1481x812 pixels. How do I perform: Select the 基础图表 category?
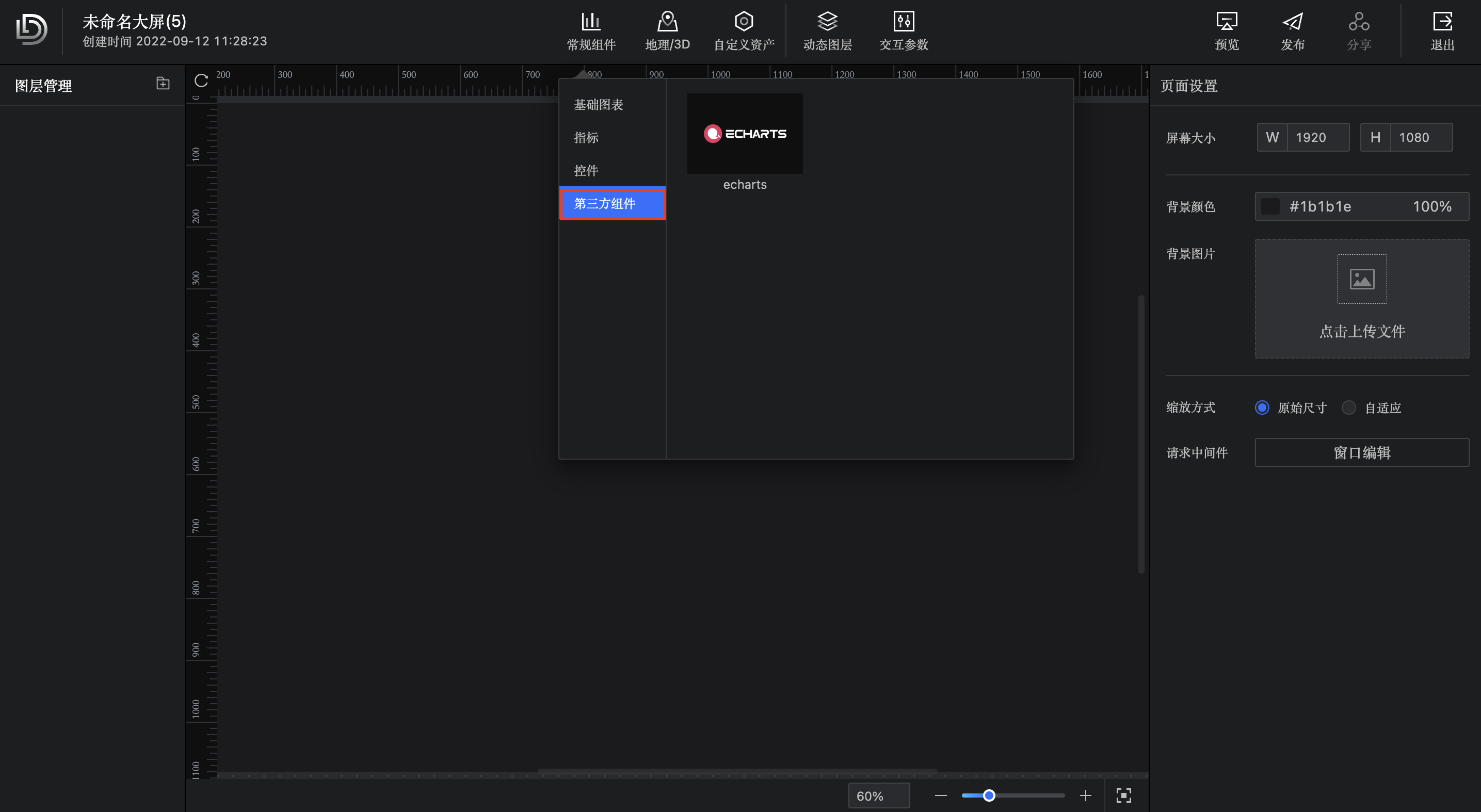coord(598,105)
